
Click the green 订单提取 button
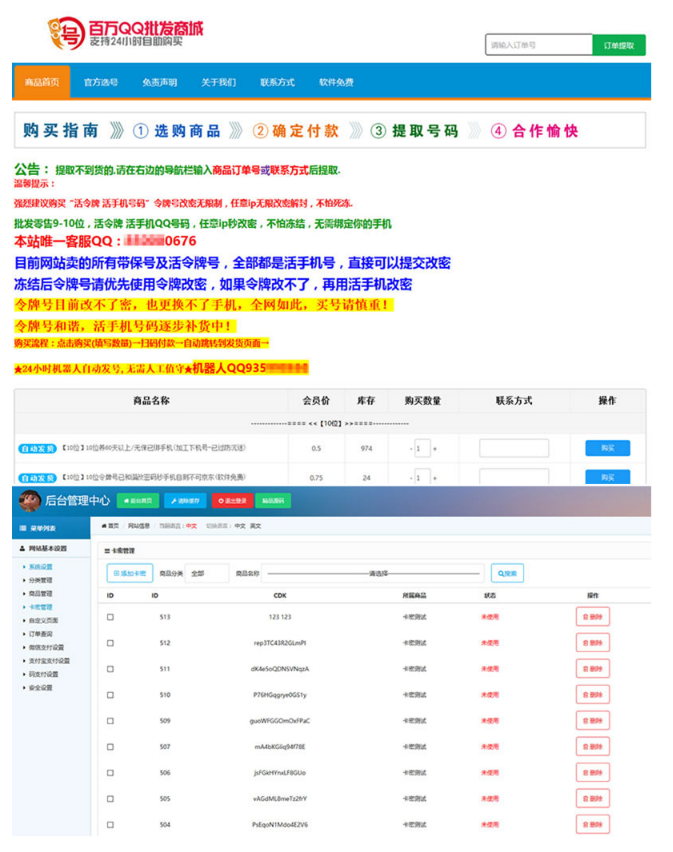619,46
